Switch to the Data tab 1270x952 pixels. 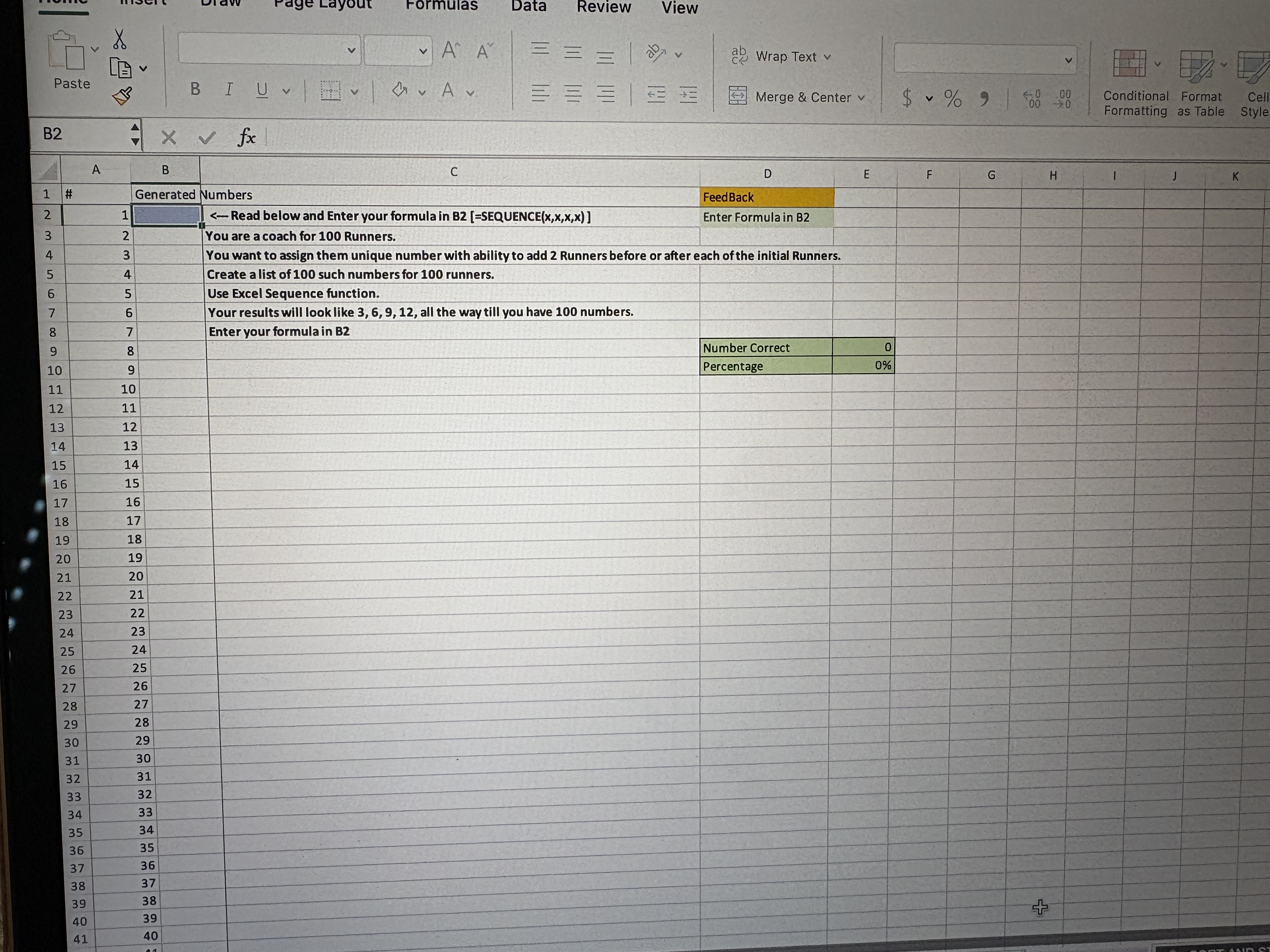pyautogui.click(x=528, y=6)
